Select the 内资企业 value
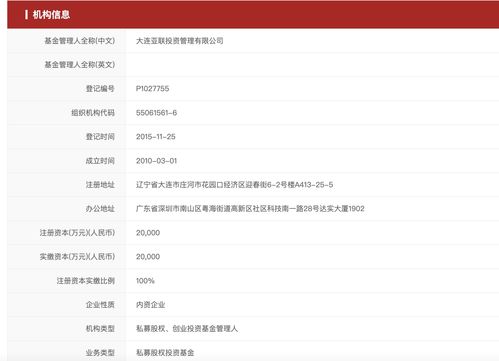 (x=150, y=305)
